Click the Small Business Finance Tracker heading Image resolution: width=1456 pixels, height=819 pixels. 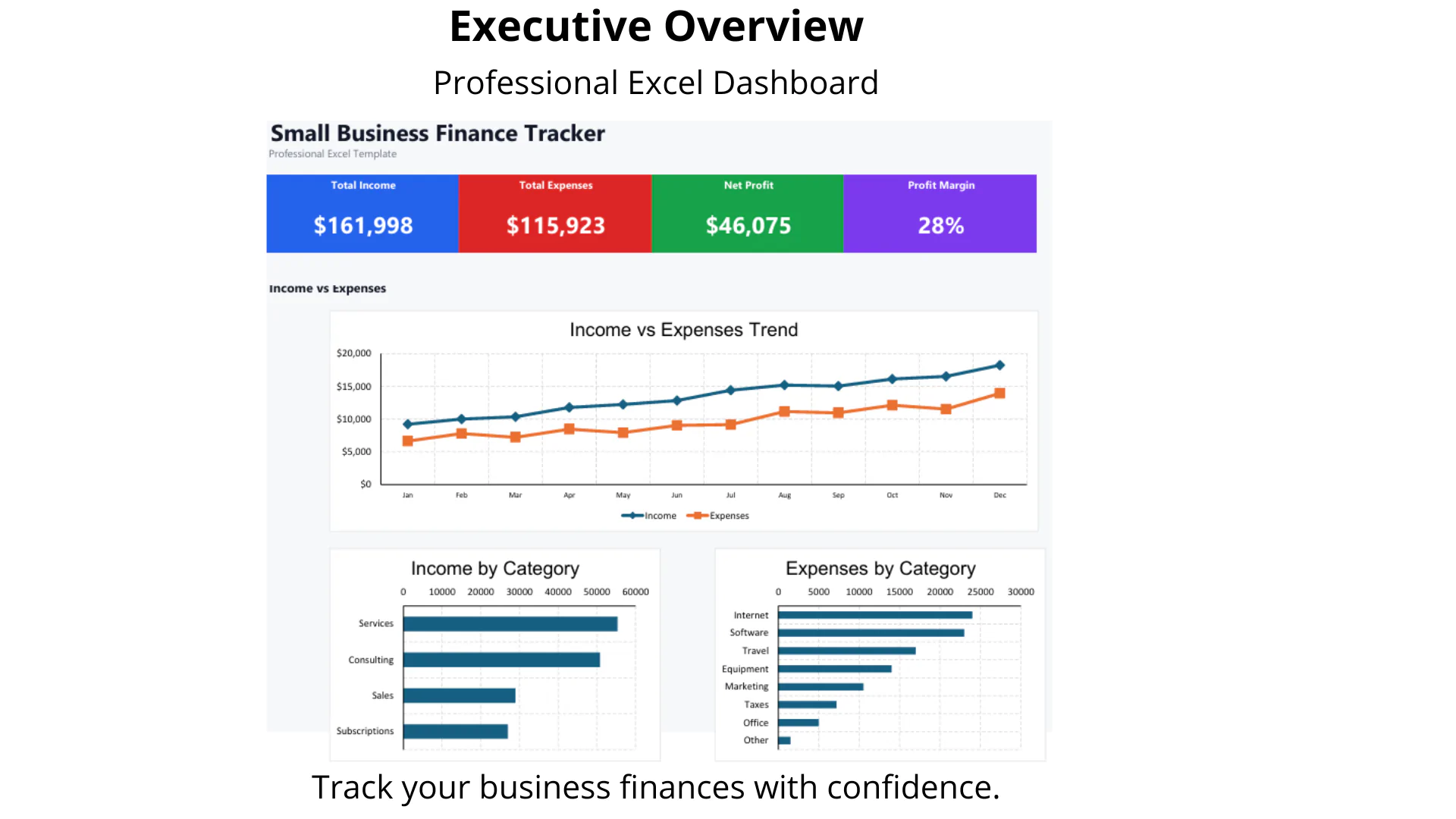(x=438, y=133)
